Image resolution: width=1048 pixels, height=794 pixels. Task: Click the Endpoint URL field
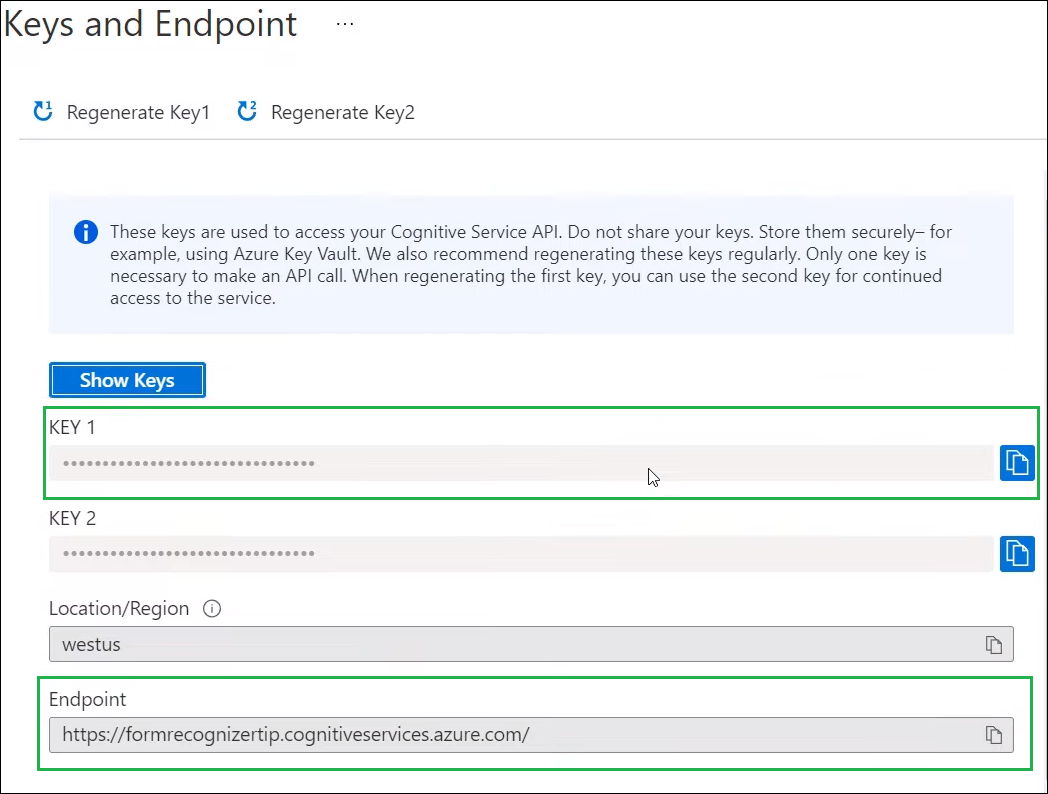[x=531, y=735]
